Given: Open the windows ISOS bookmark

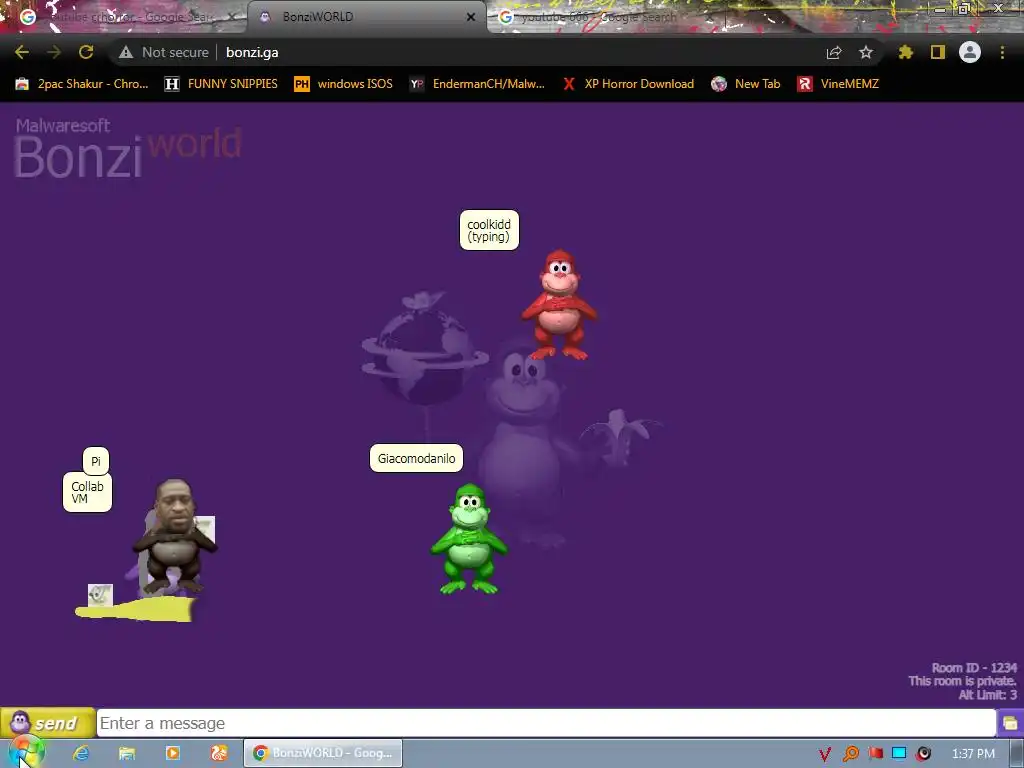Looking at the screenshot, I should 344,84.
